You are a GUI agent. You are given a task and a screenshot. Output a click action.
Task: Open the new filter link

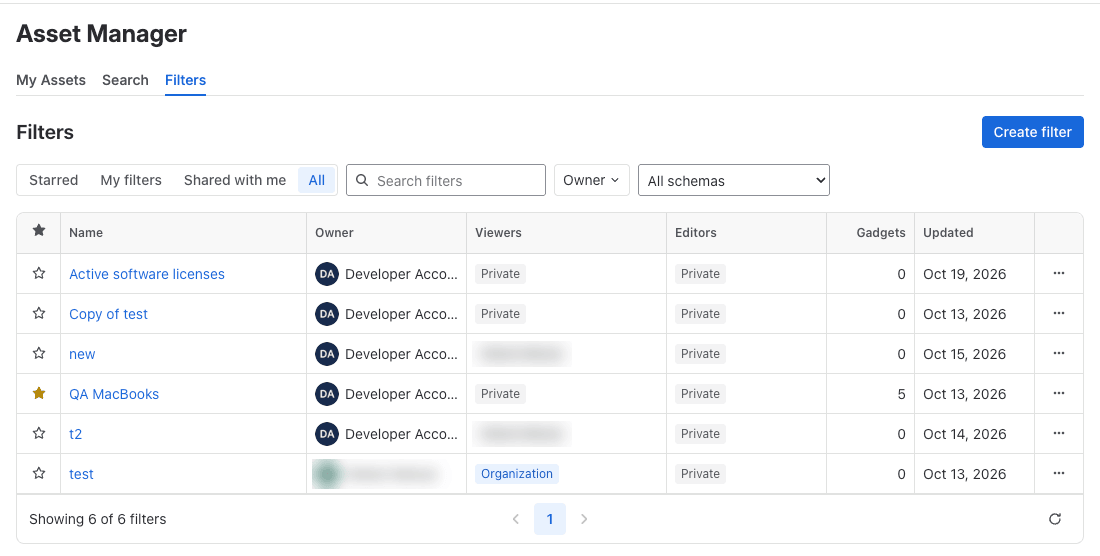click(x=82, y=354)
